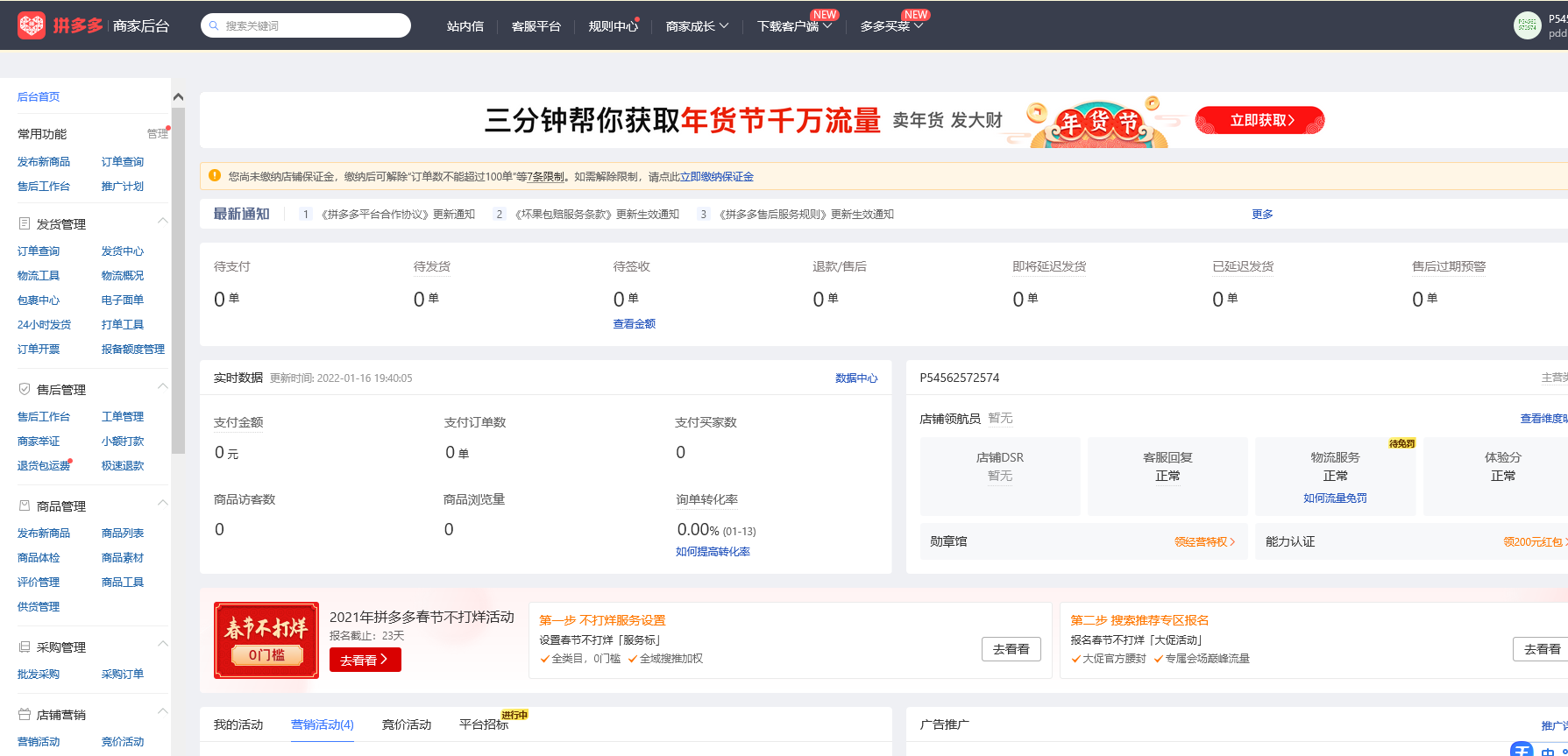Switch to 平台招标 tab
This screenshot has height=756, width=1568.
coord(484,724)
